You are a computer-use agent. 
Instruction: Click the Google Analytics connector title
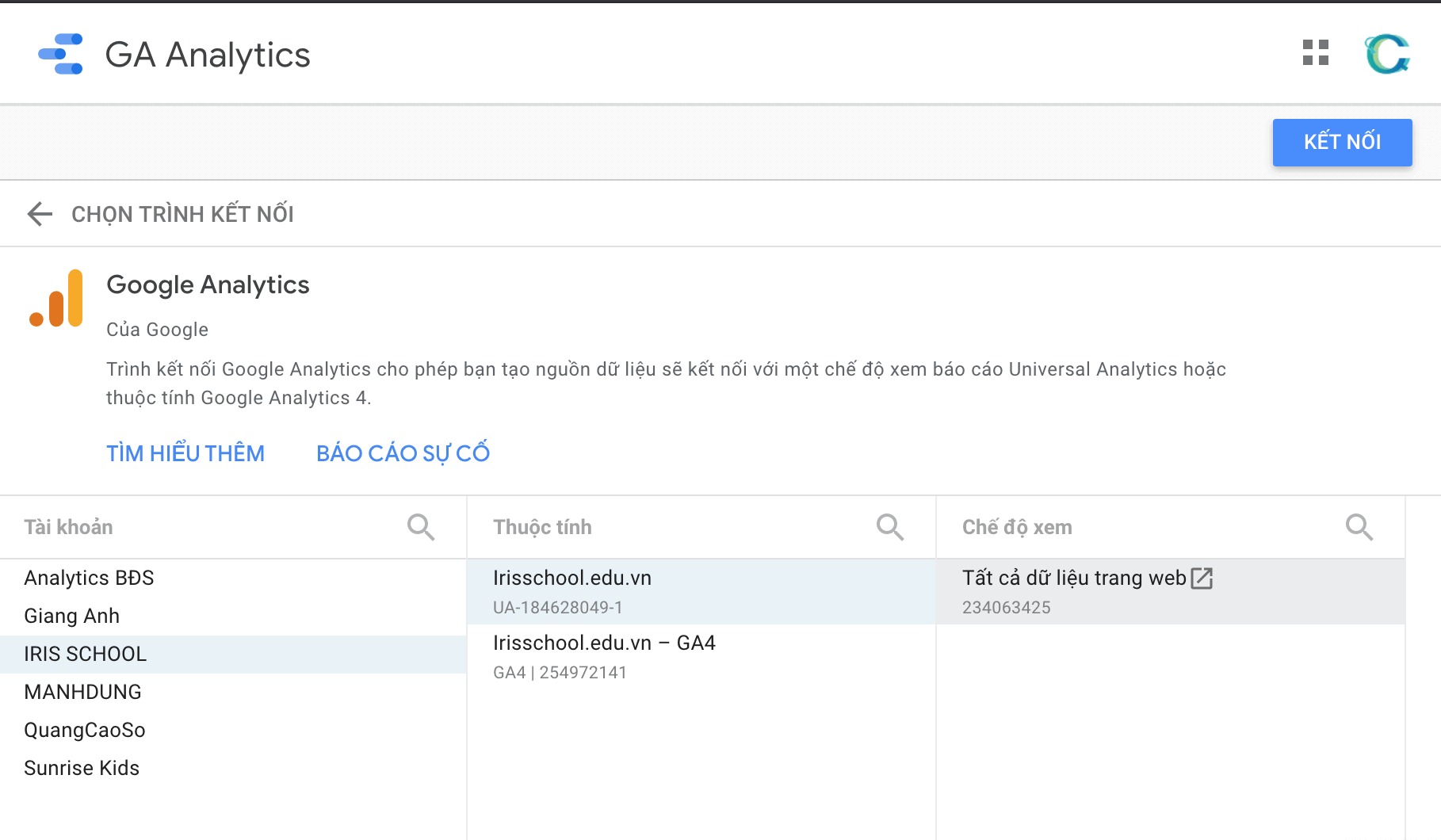pyautogui.click(x=208, y=284)
